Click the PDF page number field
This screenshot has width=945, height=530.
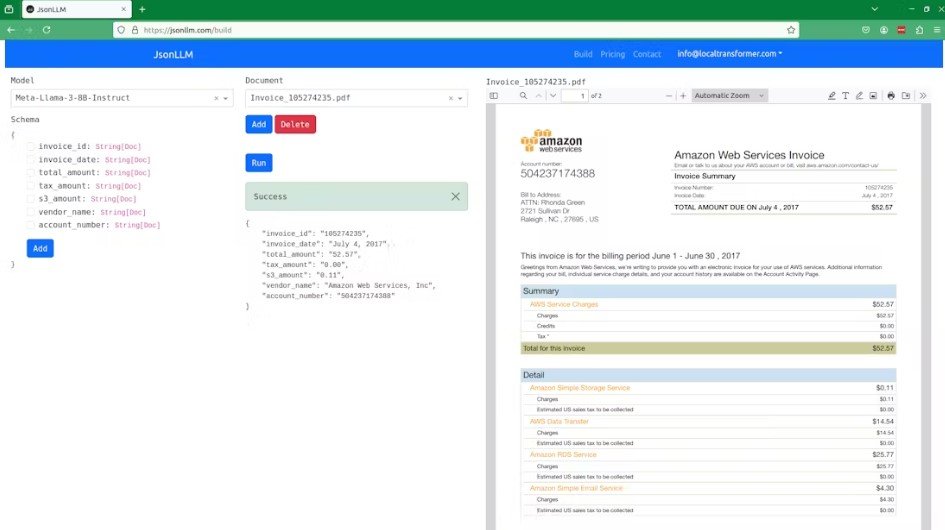click(x=574, y=95)
